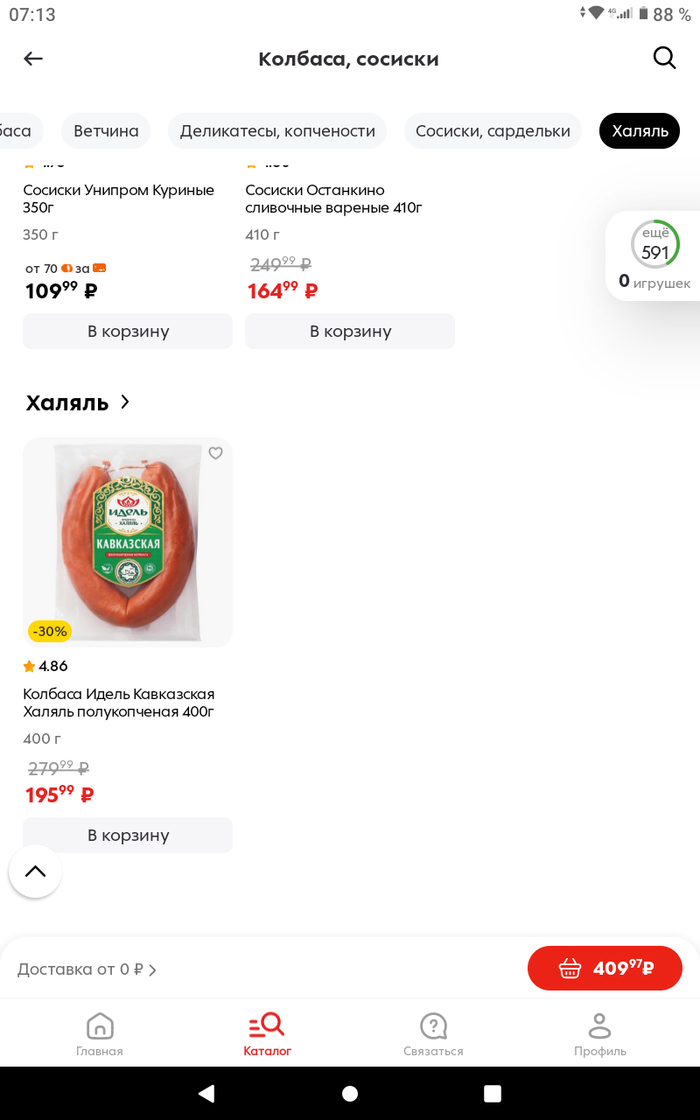Switch to Сосиски, сардельки chip

tap(492, 131)
